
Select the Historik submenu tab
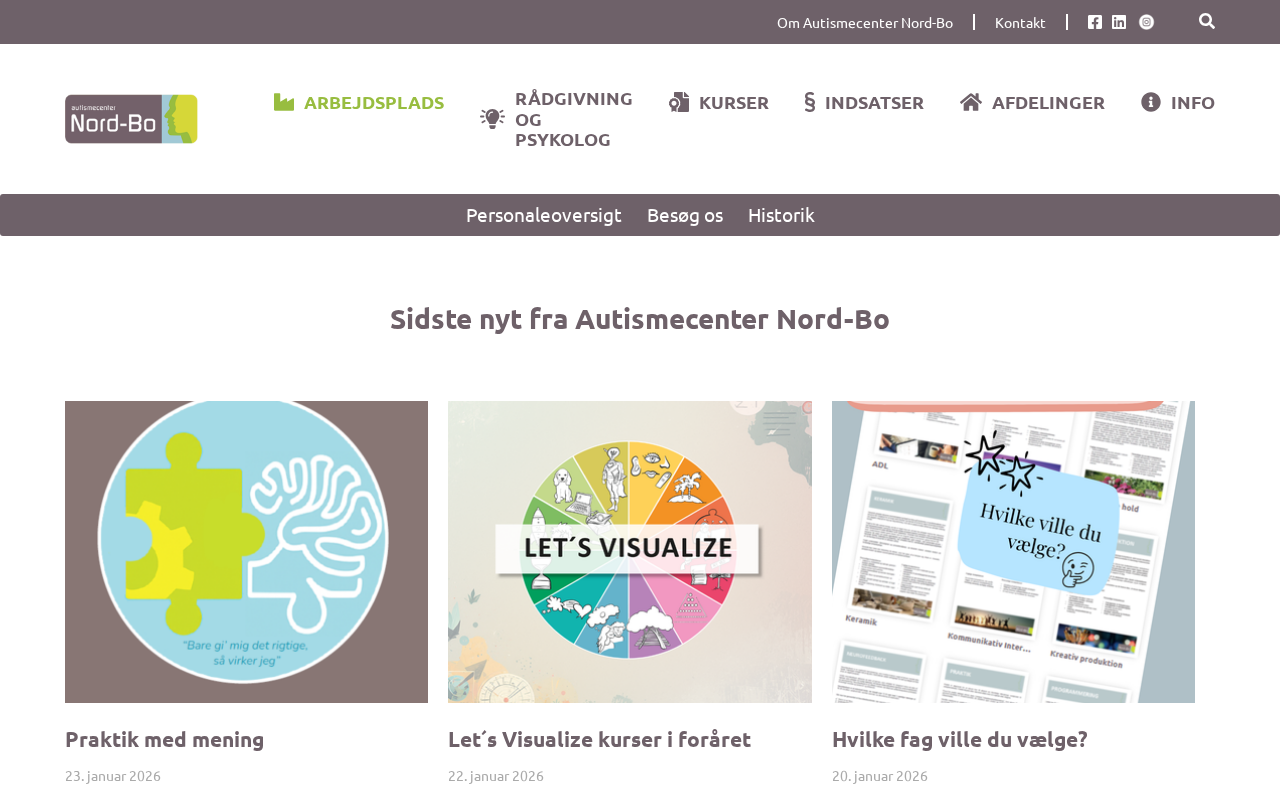[781, 215]
